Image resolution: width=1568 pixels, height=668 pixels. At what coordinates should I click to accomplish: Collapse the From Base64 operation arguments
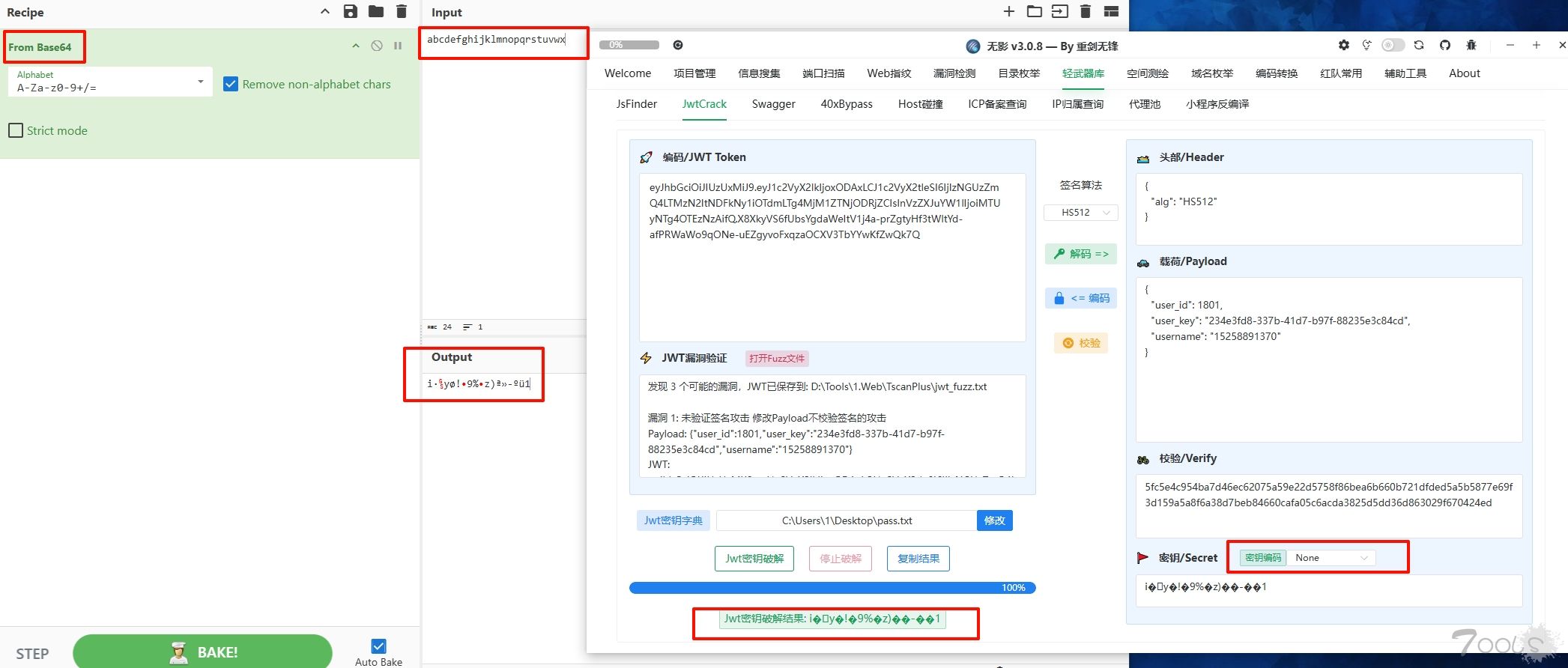[356, 46]
